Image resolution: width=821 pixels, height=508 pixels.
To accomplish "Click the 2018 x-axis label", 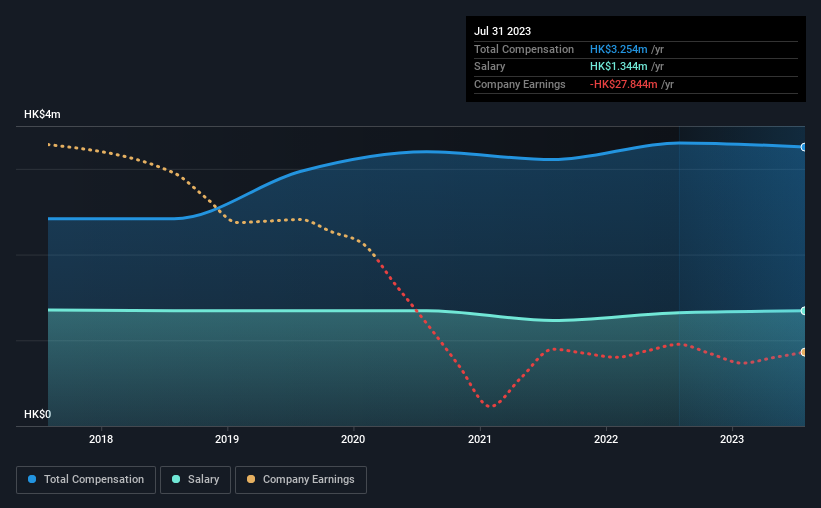I will pyautogui.click(x=101, y=439).
